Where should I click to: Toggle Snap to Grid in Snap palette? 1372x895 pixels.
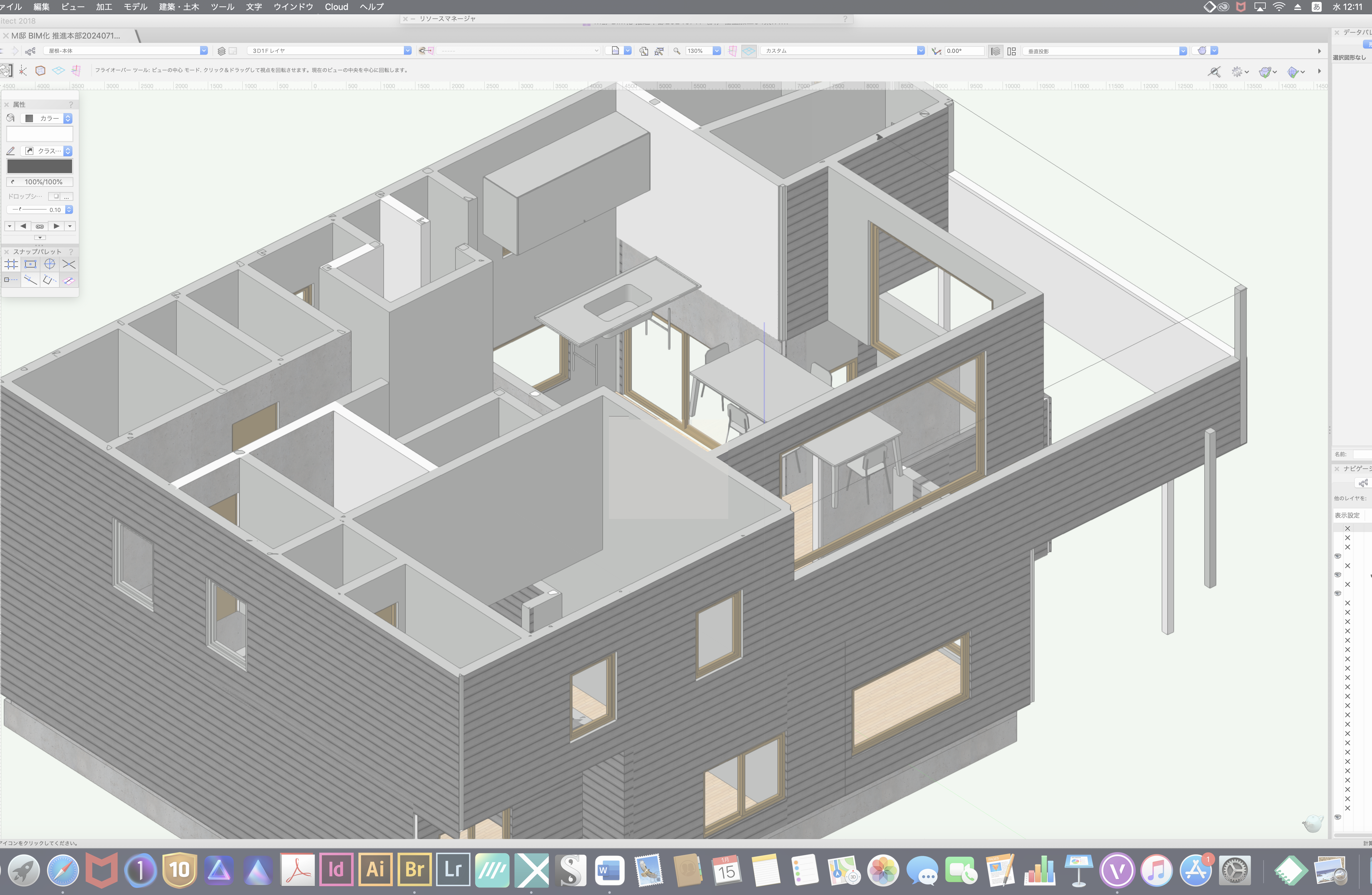[x=11, y=265]
